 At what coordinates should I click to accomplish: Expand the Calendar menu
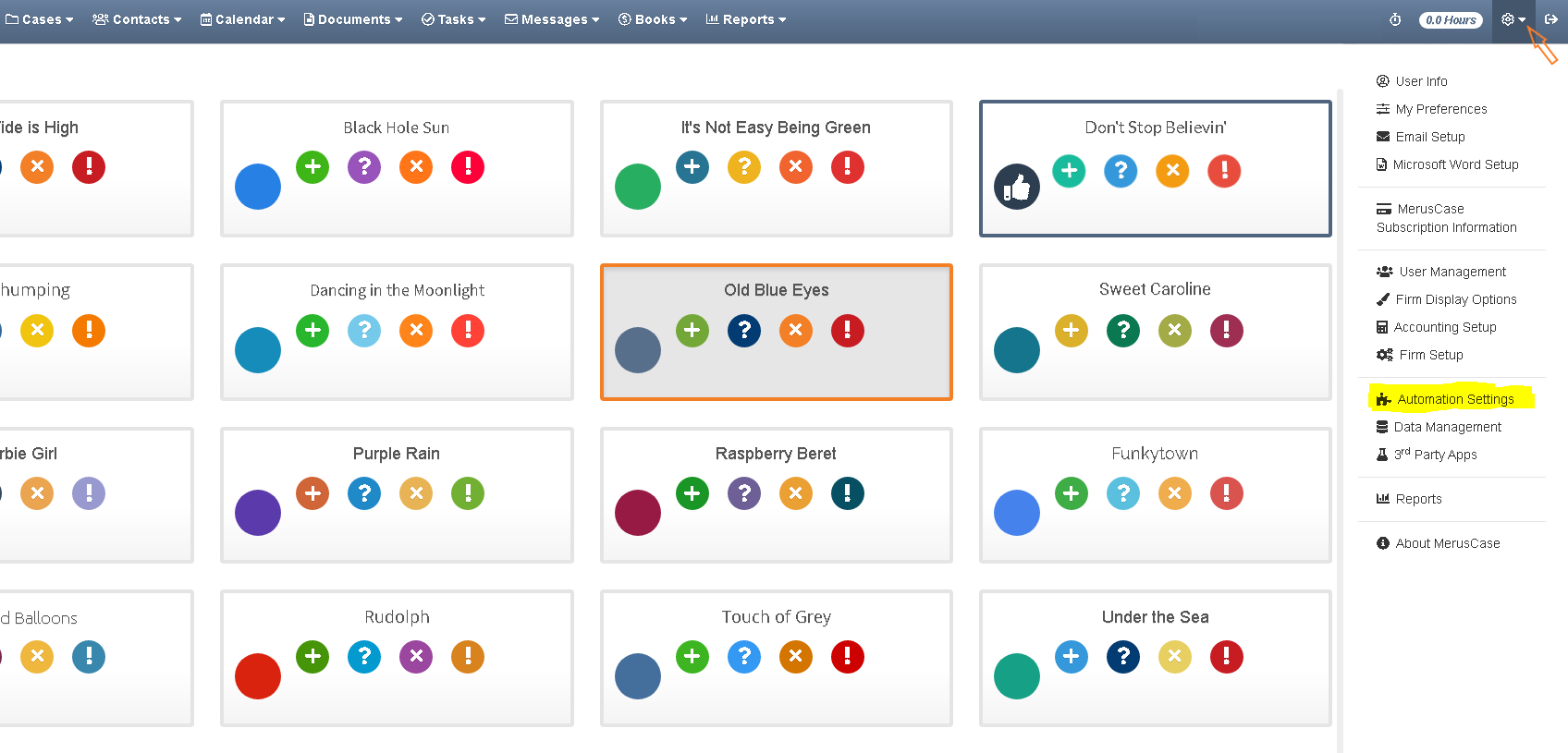242,19
